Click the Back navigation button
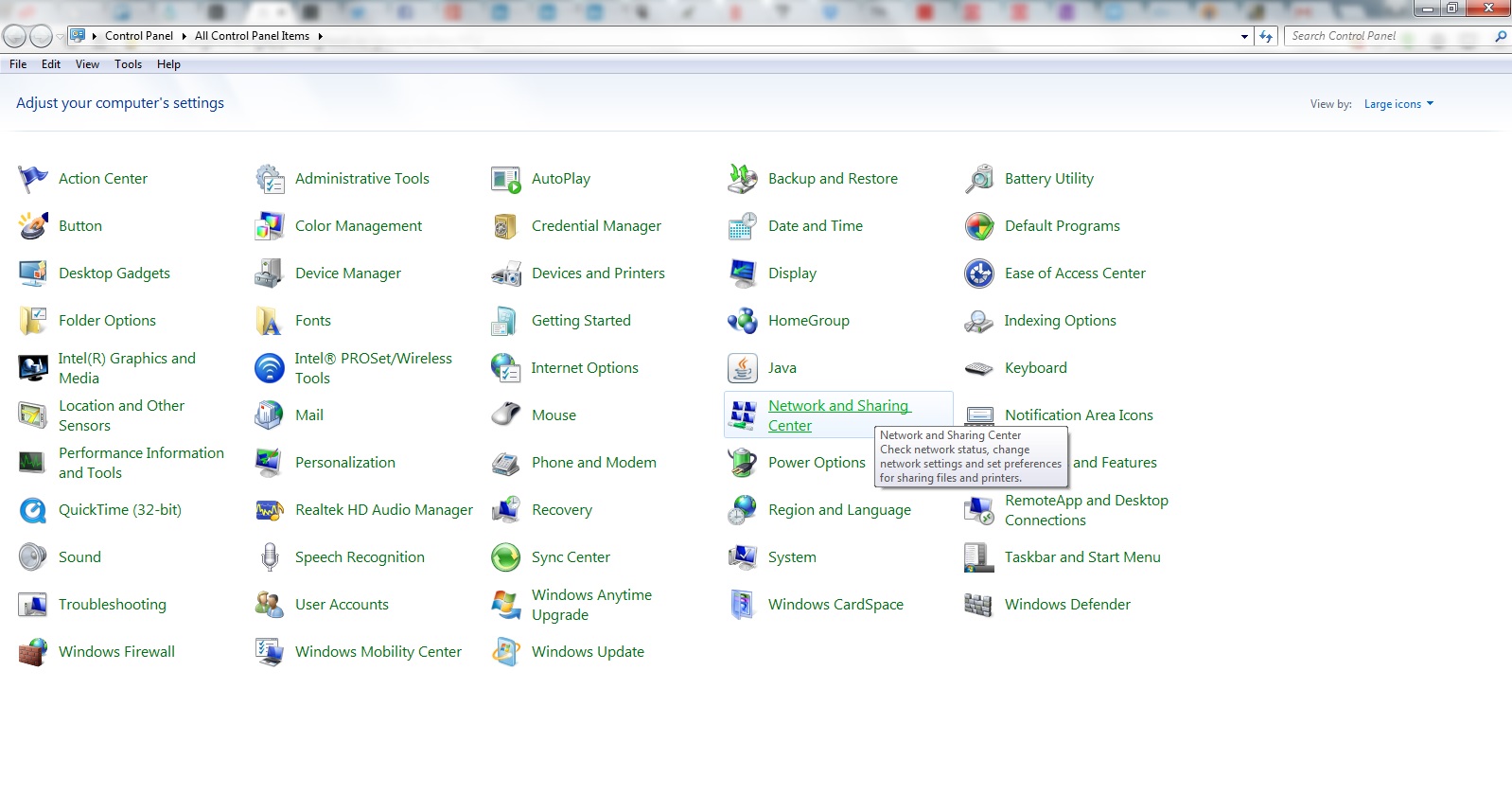This screenshot has height=812, width=1512. point(14,36)
